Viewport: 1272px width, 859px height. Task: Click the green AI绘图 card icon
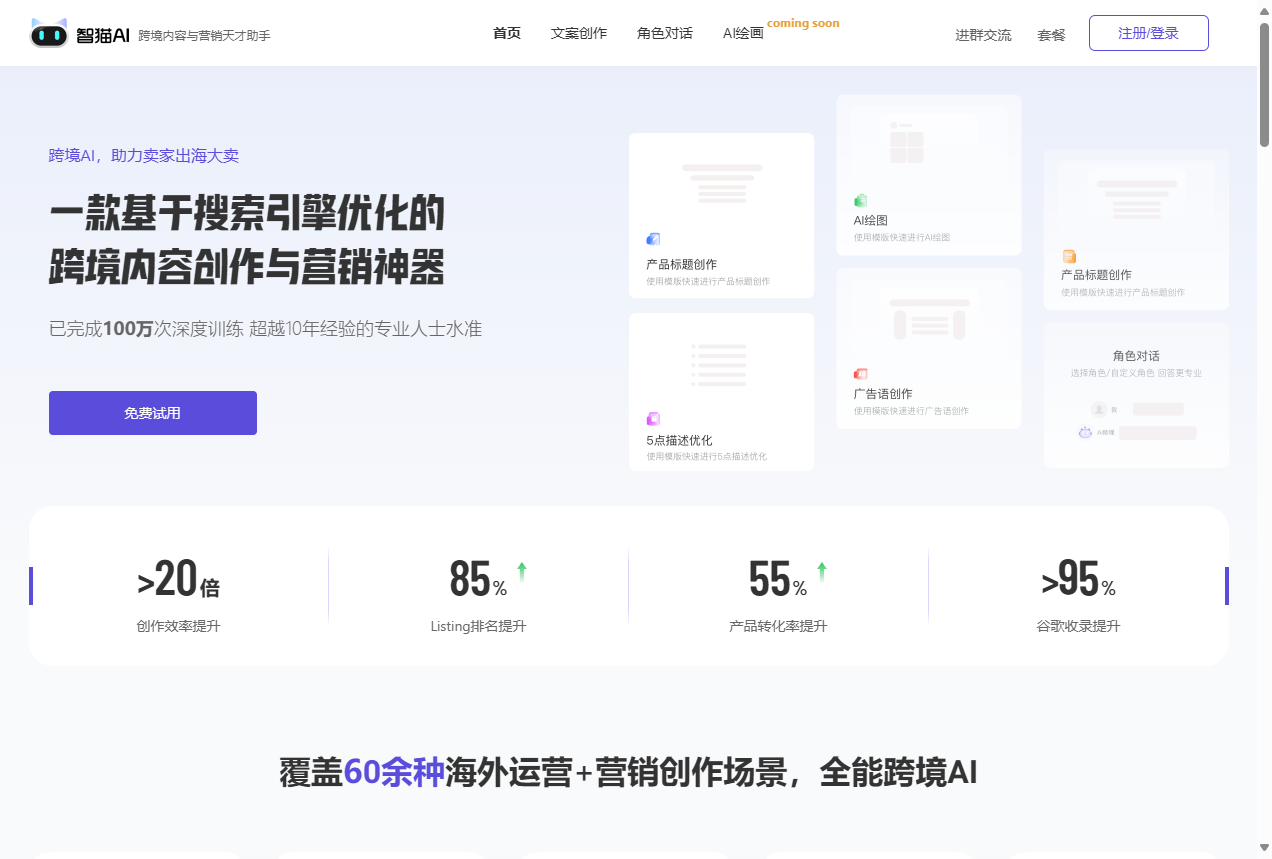pyautogui.click(x=860, y=200)
